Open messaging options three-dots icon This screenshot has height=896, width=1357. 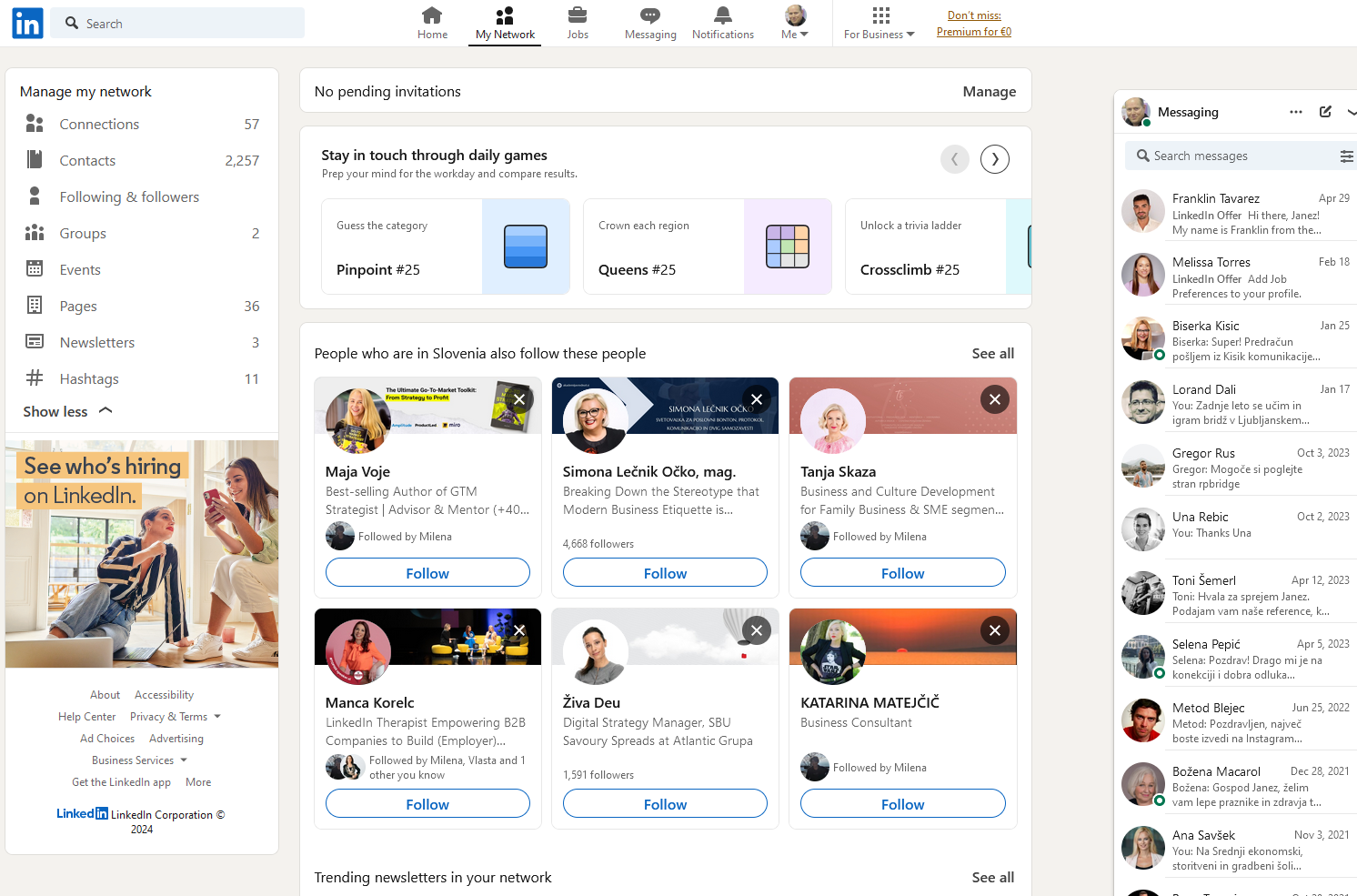(x=1296, y=112)
